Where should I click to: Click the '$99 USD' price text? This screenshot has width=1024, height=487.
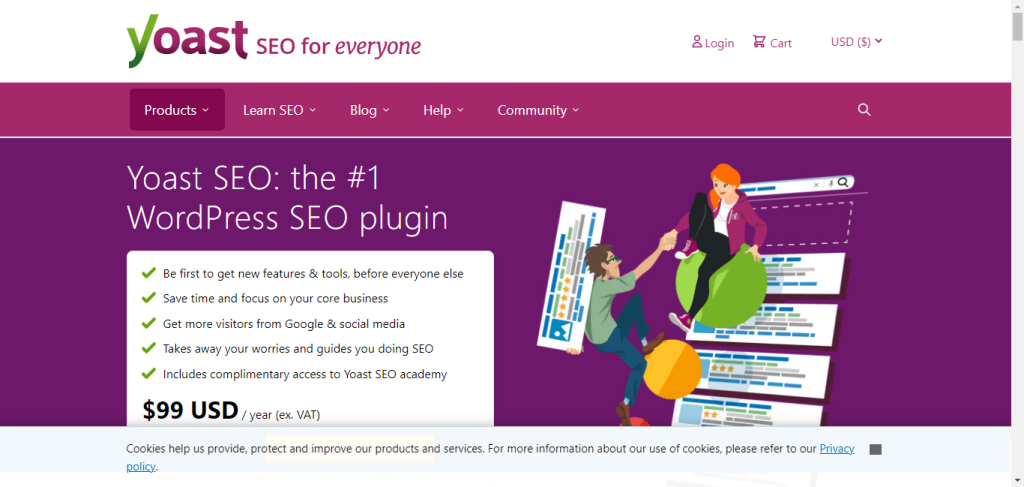click(191, 410)
